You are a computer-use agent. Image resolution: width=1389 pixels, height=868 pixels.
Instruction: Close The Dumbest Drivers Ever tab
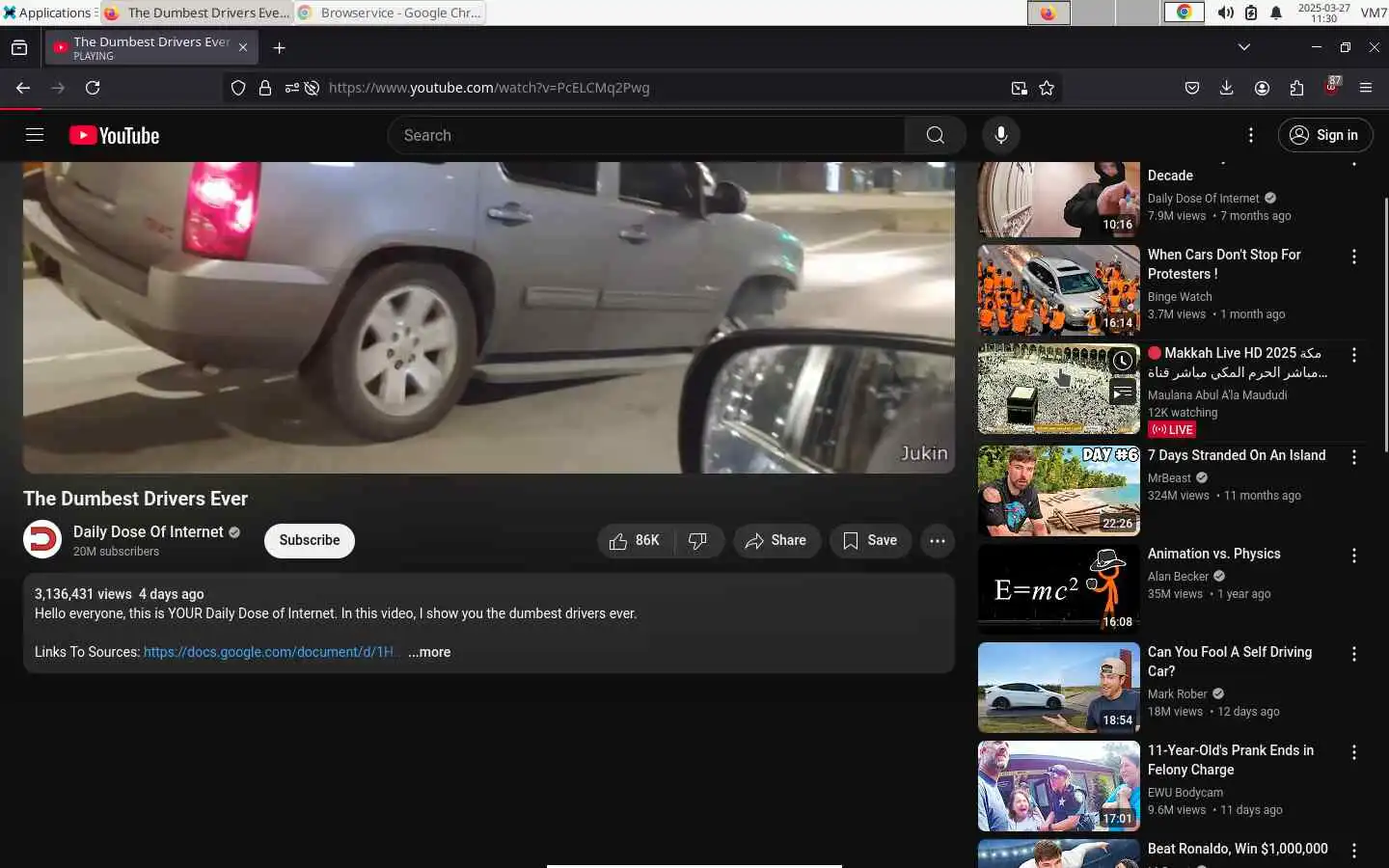(x=243, y=47)
